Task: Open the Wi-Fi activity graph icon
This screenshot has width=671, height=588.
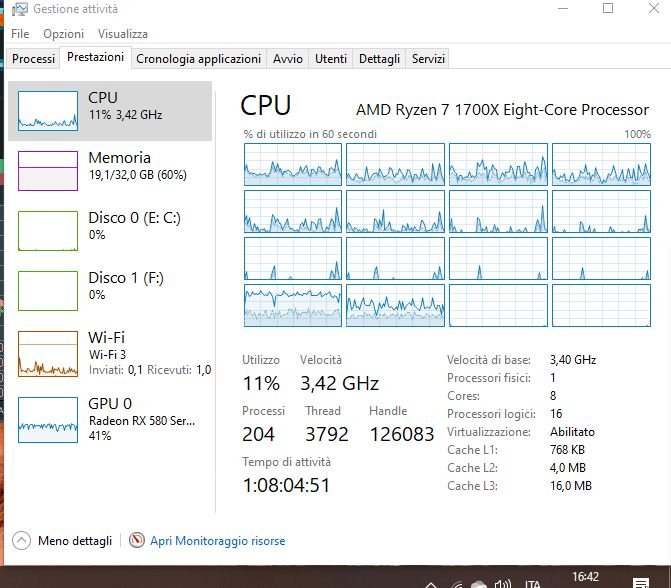Action: point(48,354)
